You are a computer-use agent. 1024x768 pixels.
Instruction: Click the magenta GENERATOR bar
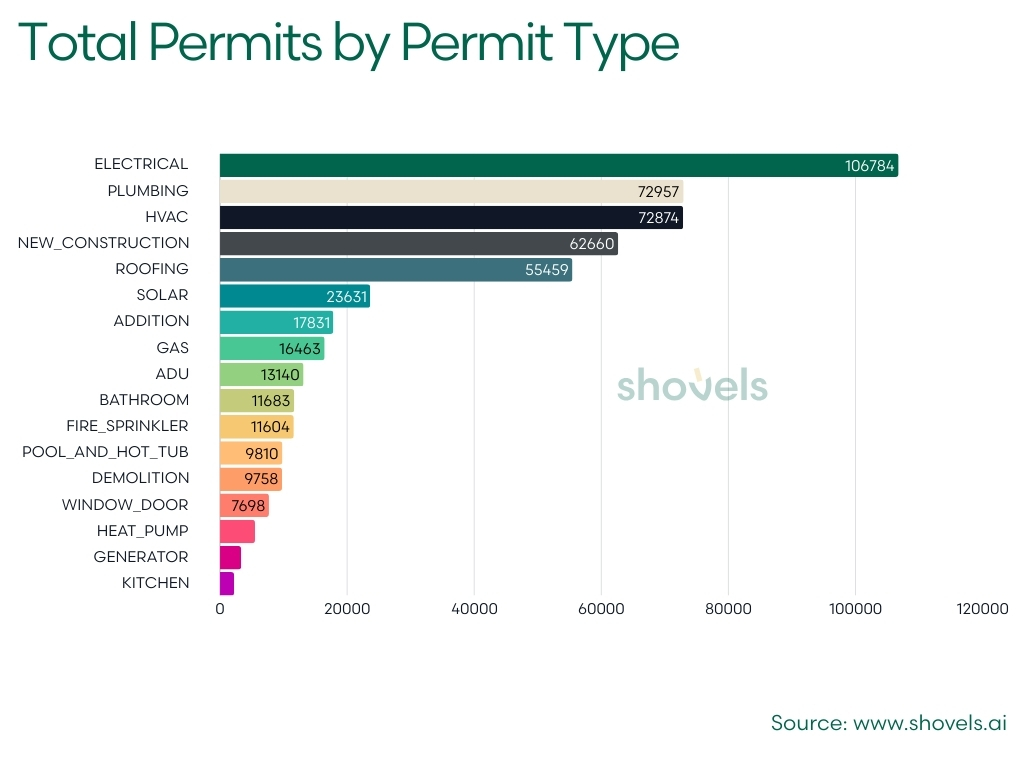tap(231, 558)
